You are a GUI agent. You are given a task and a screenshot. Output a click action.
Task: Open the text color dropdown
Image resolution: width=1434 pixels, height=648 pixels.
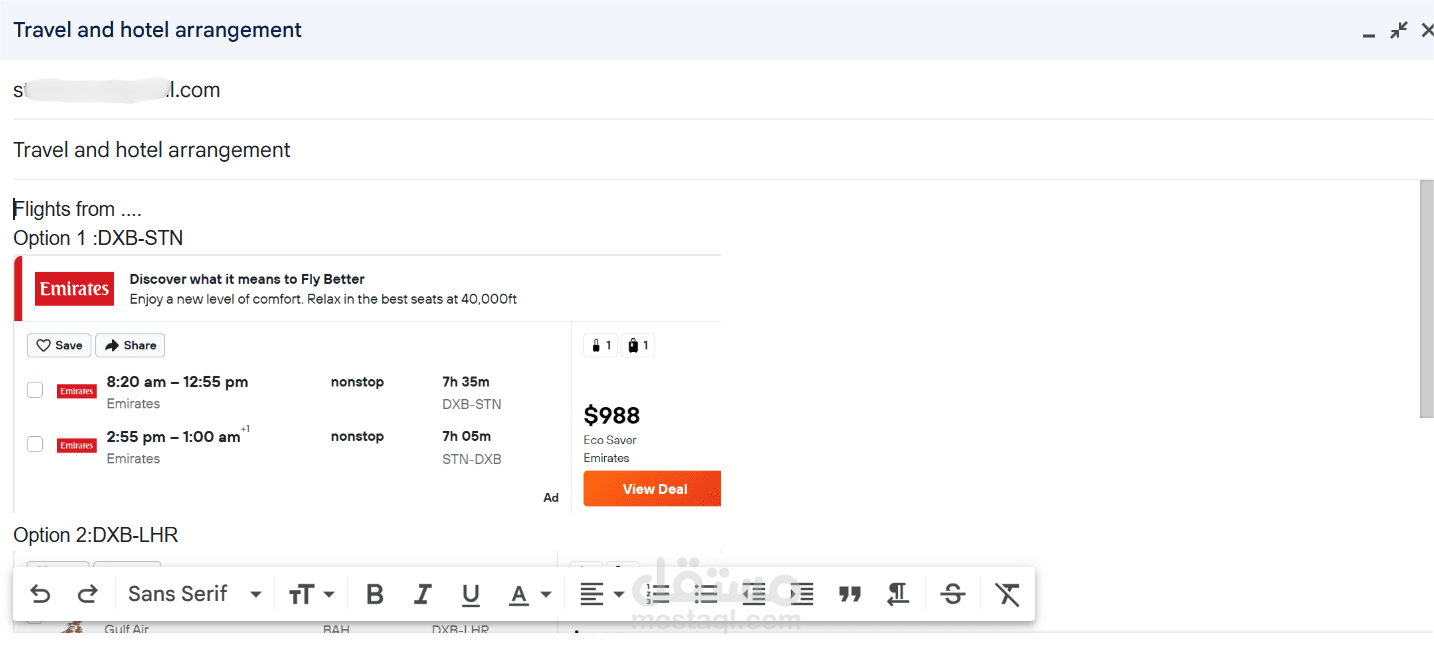coord(530,595)
